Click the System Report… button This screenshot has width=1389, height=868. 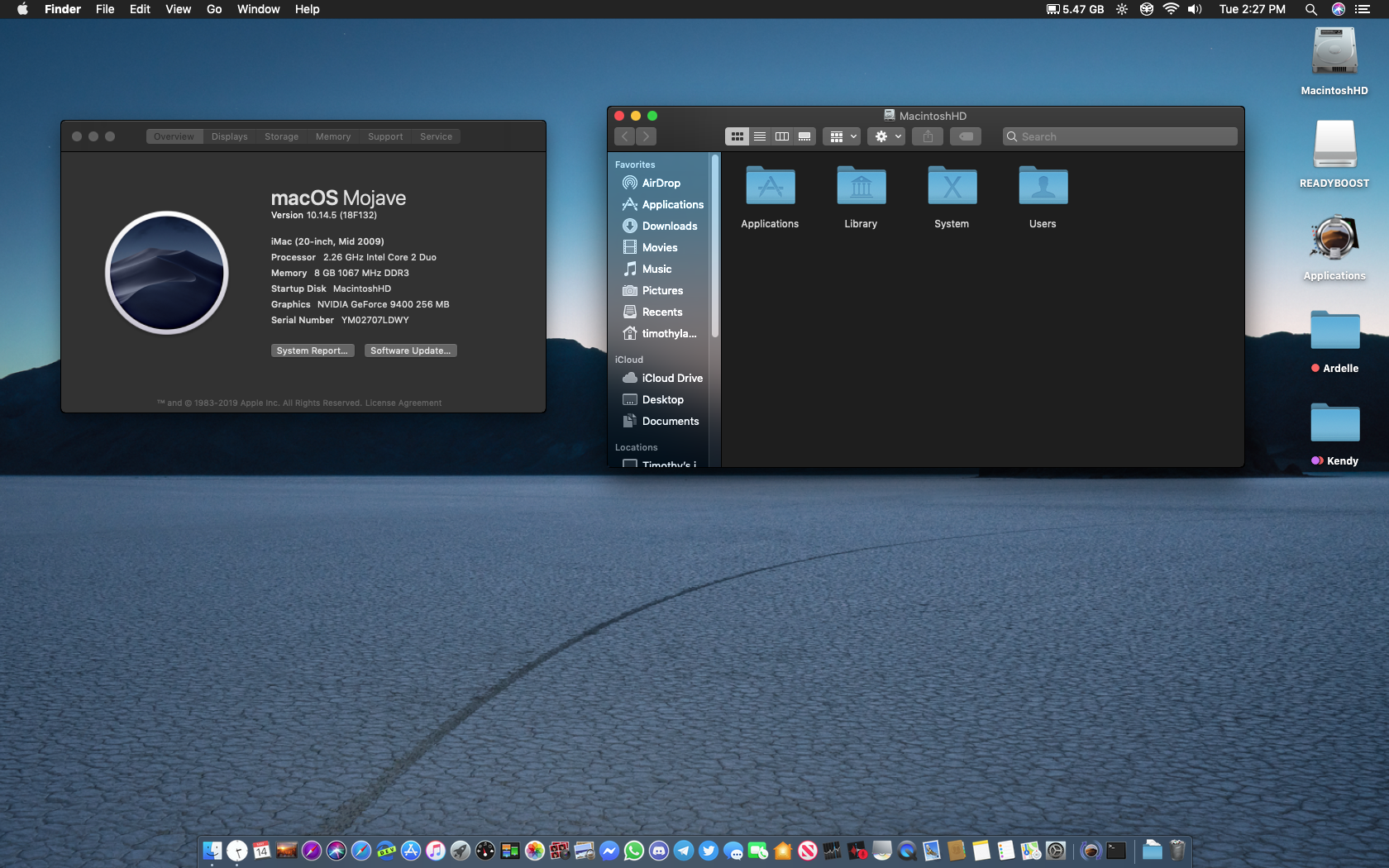[x=313, y=351]
